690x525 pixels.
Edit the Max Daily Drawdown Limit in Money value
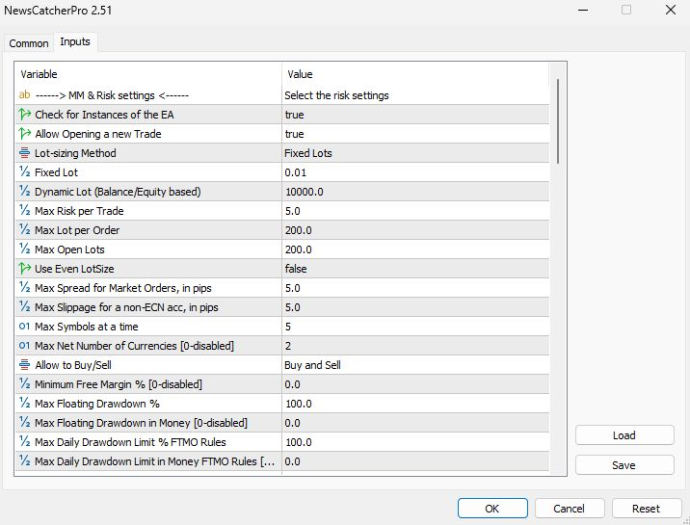point(415,461)
